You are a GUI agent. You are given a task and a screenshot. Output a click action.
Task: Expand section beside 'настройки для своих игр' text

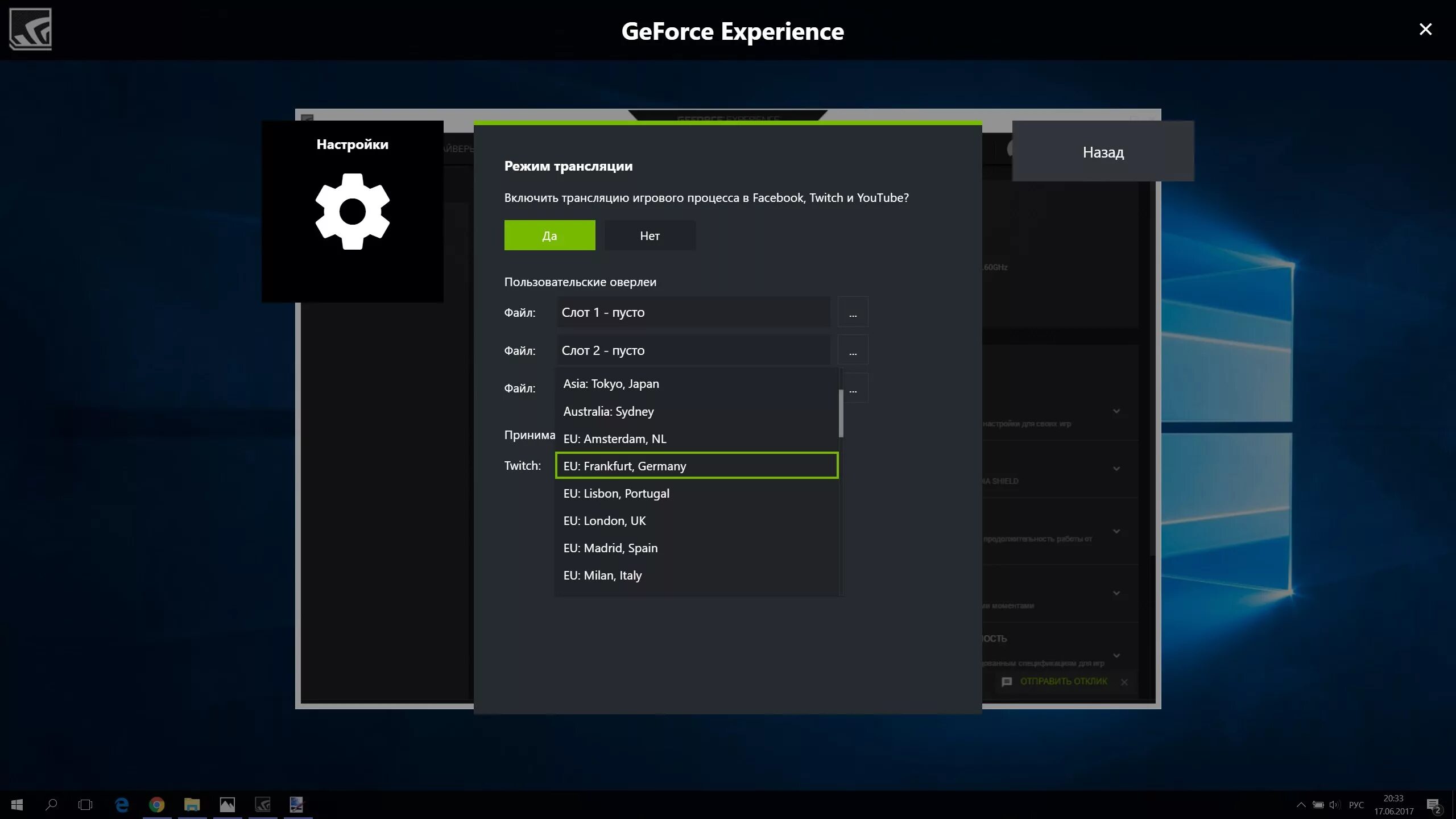pos(1116,411)
